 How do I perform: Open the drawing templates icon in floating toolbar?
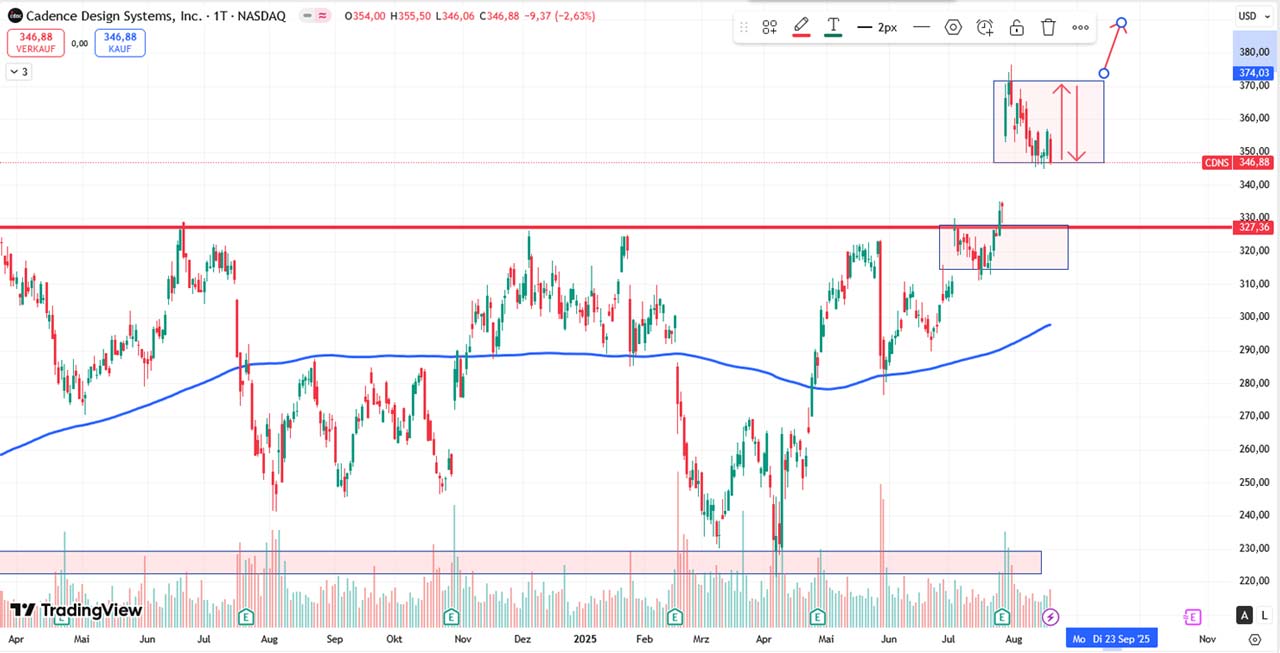coord(769,27)
